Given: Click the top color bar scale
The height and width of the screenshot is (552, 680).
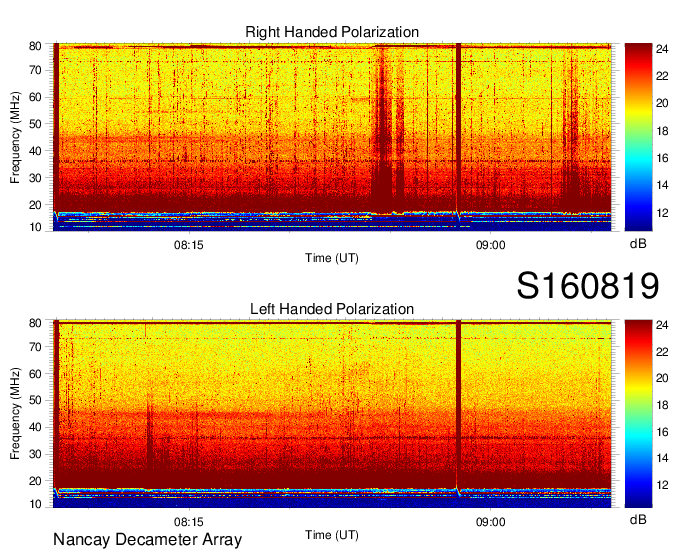Looking at the screenshot, I should [x=638, y=137].
